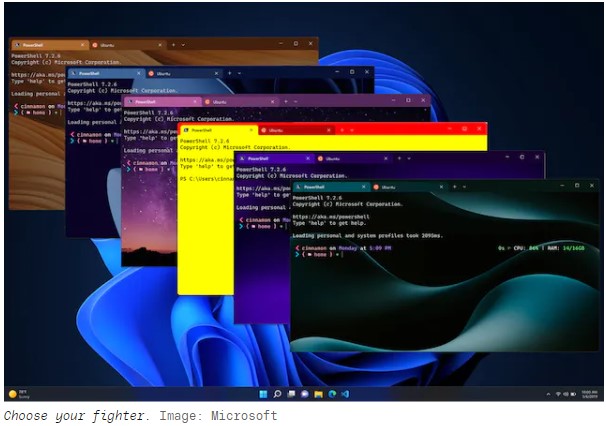
Task: Select the PowerShell tab in the wood-themed window
Action: point(49,45)
